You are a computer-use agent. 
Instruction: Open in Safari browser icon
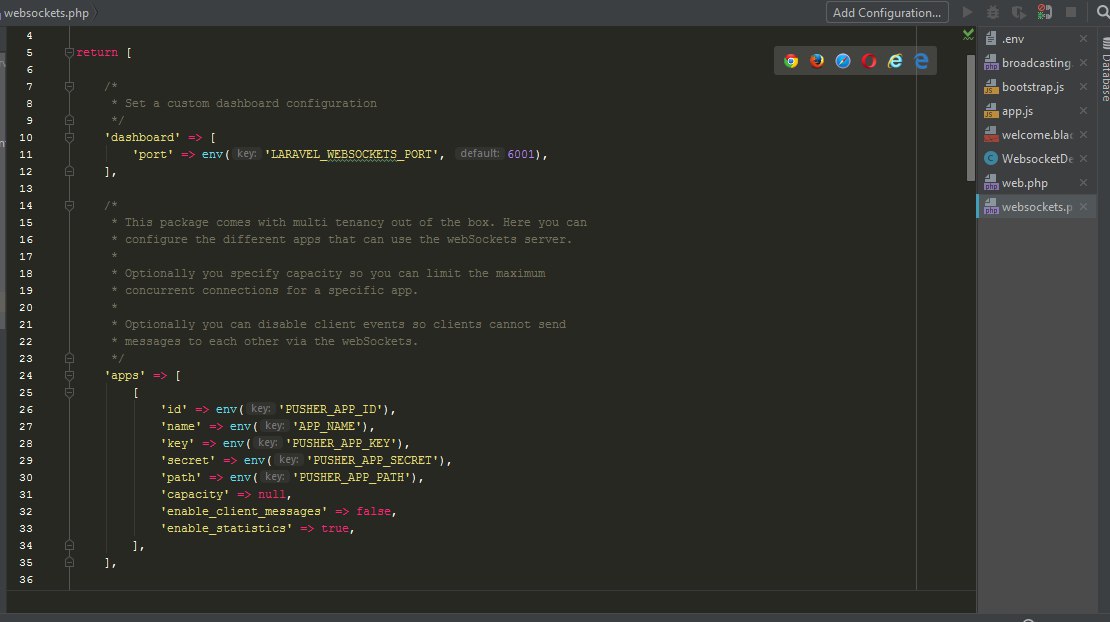(x=842, y=61)
